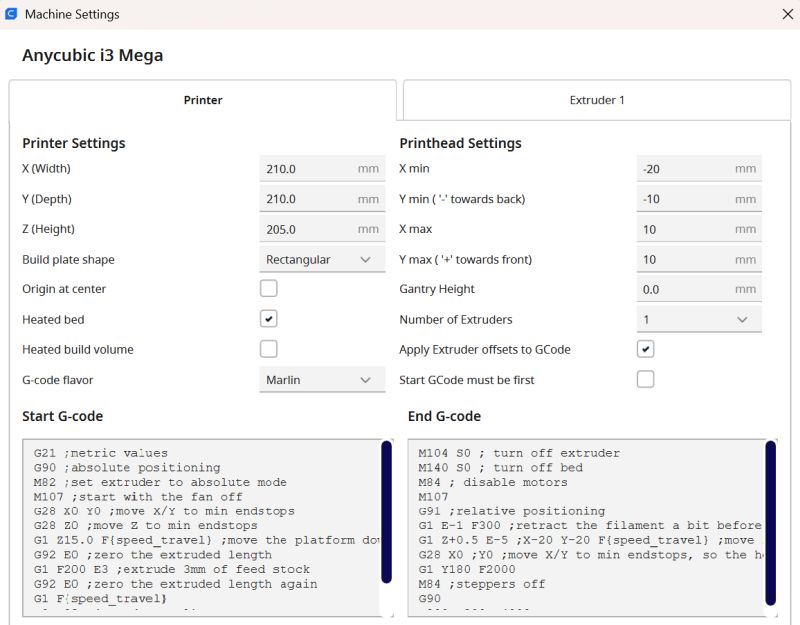Close the Machine Settings dialog
Image resolution: width=800 pixels, height=625 pixels.
click(x=786, y=14)
